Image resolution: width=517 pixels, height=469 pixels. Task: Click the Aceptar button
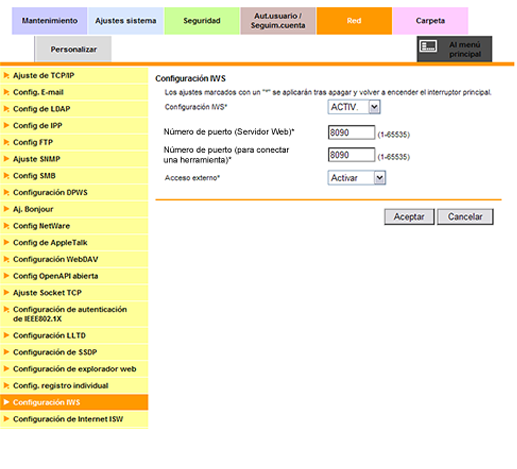[x=409, y=217]
